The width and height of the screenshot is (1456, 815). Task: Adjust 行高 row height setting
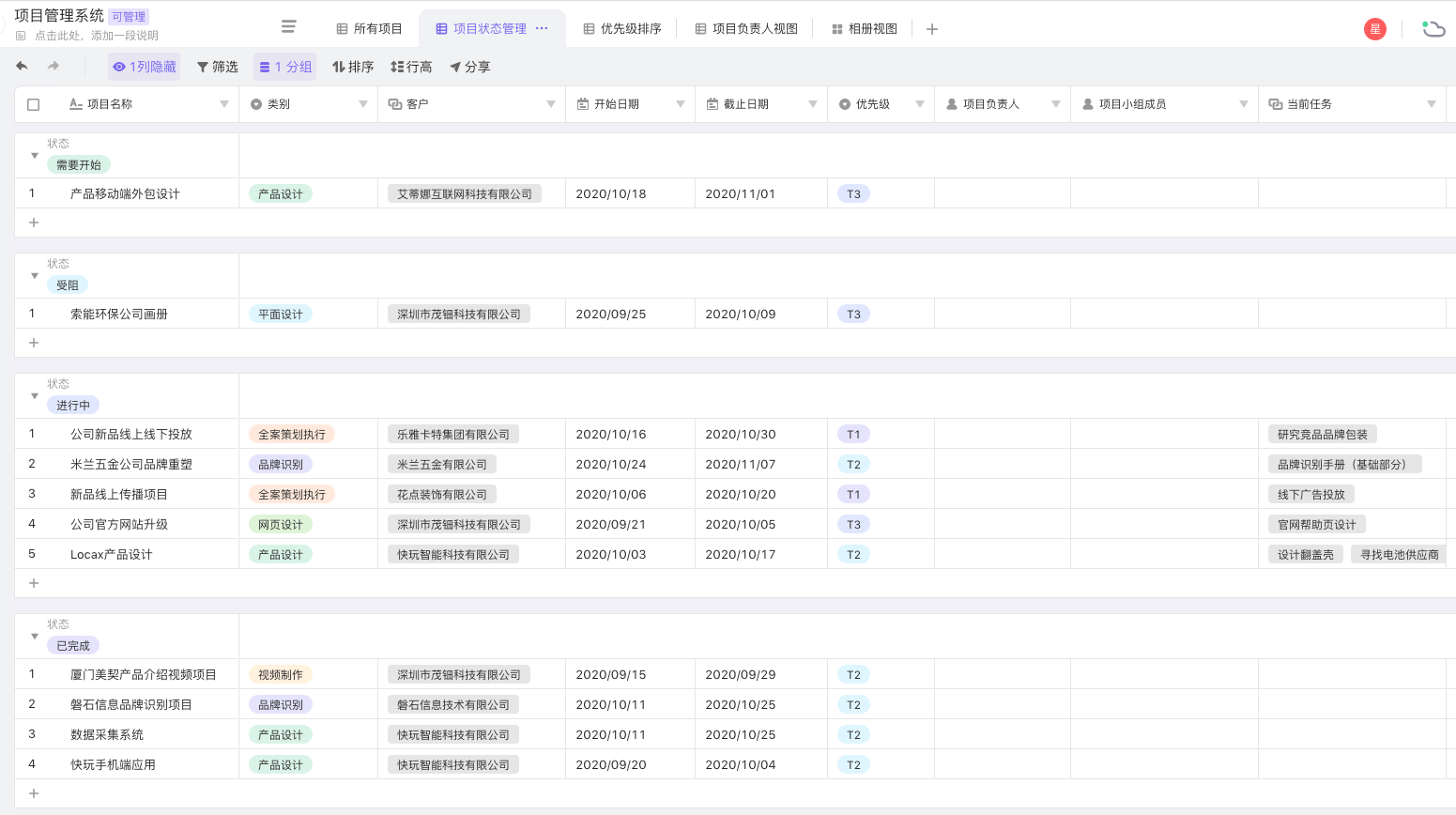point(411,67)
